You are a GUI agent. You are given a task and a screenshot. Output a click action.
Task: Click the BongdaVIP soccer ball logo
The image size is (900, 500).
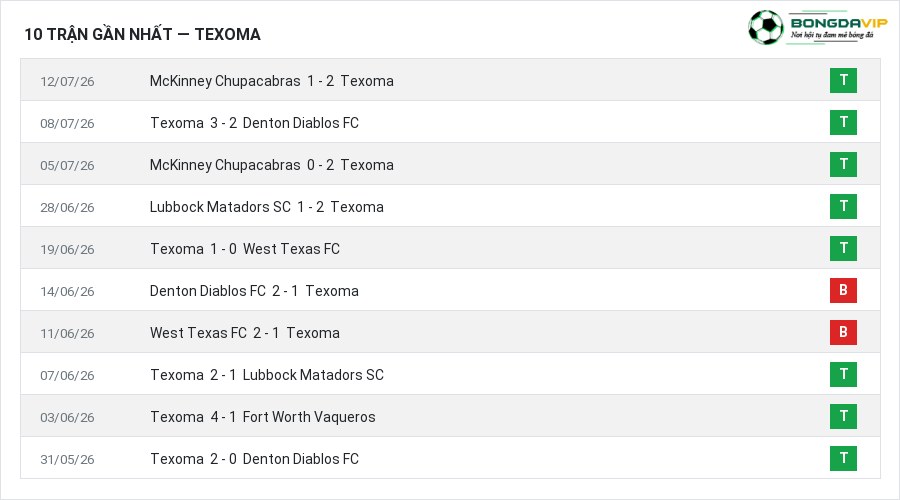coord(765,27)
